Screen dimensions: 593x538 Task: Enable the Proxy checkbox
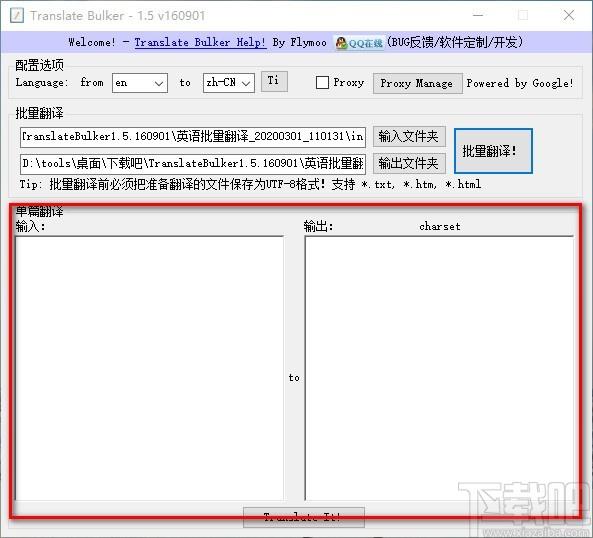coord(322,82)
